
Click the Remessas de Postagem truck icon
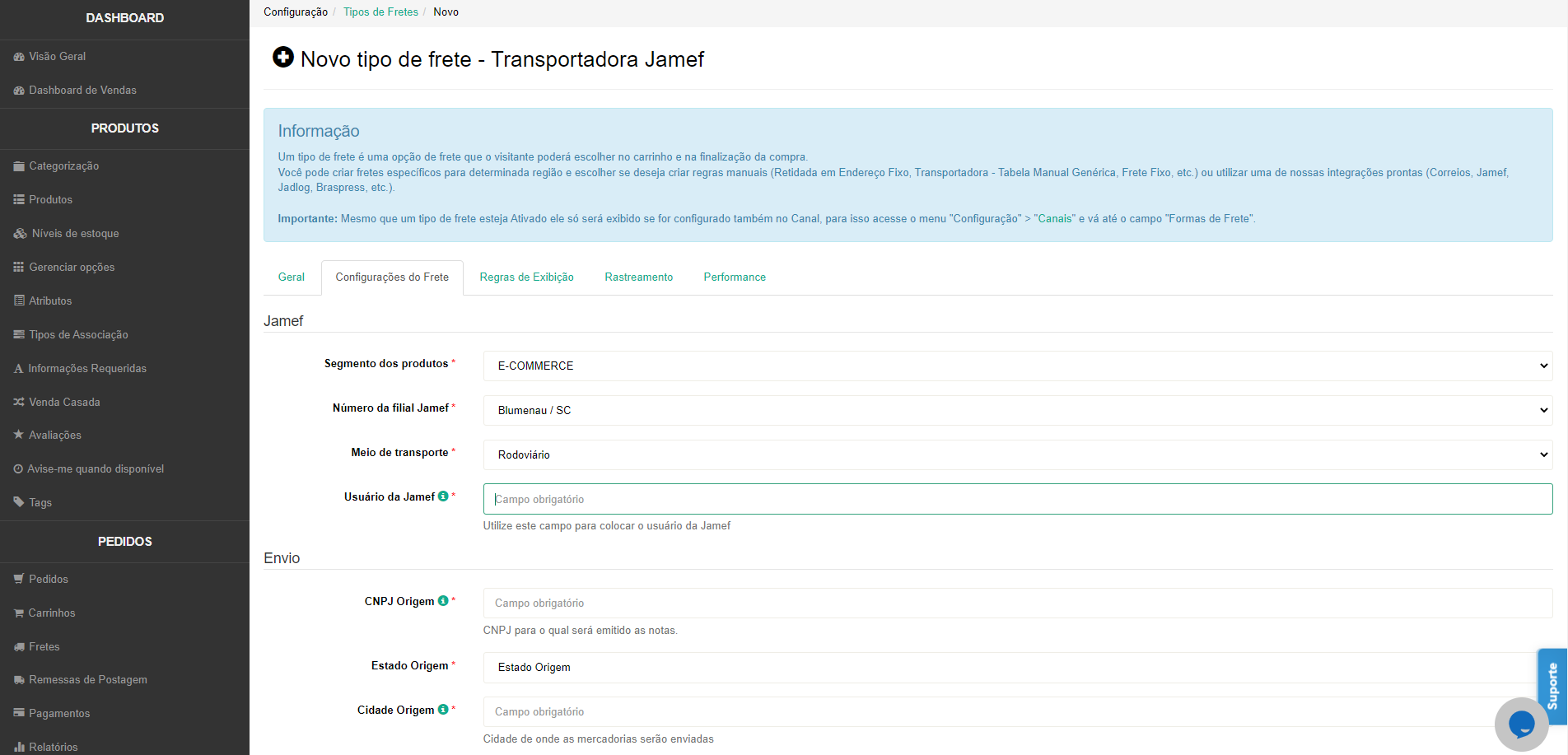(x=19, y=680)
